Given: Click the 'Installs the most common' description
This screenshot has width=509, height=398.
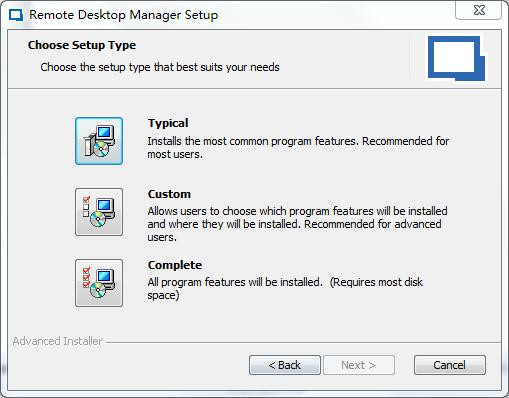Looking at the screenshot, I should pos(298,148).
